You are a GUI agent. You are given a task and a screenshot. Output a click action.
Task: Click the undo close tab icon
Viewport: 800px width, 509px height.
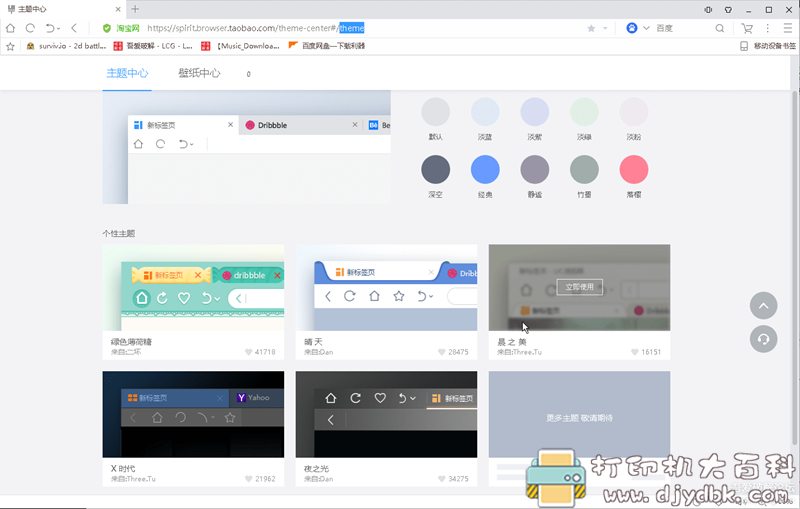pyautogui.click(x=49, y=28)
